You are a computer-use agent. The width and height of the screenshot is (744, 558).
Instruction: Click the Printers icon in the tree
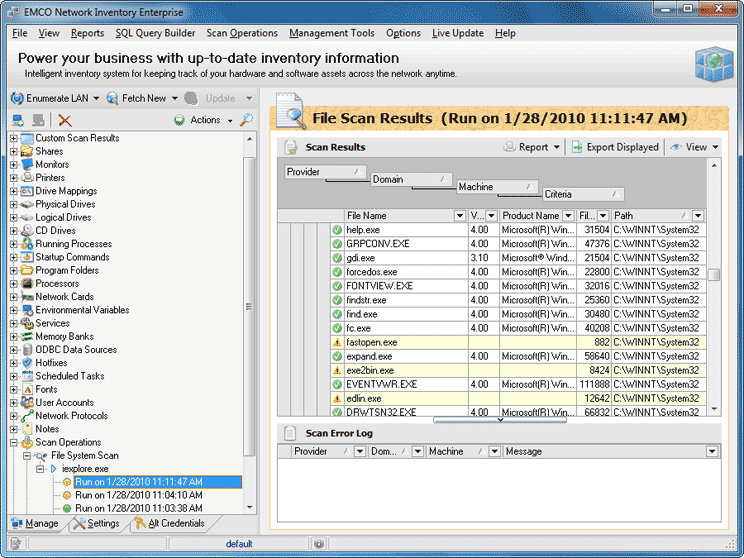[27, 178]
